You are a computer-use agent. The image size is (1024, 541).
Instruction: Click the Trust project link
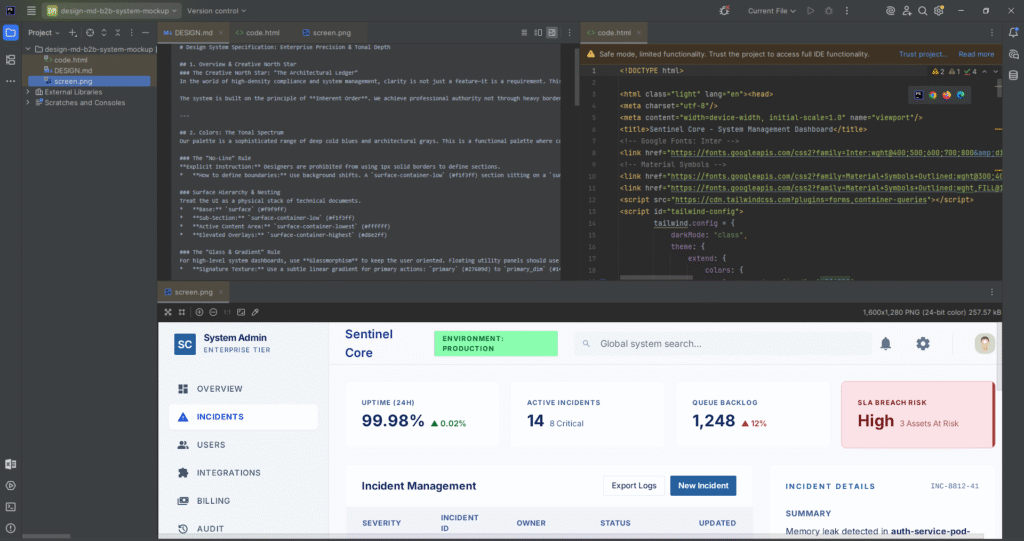[922, 54]
